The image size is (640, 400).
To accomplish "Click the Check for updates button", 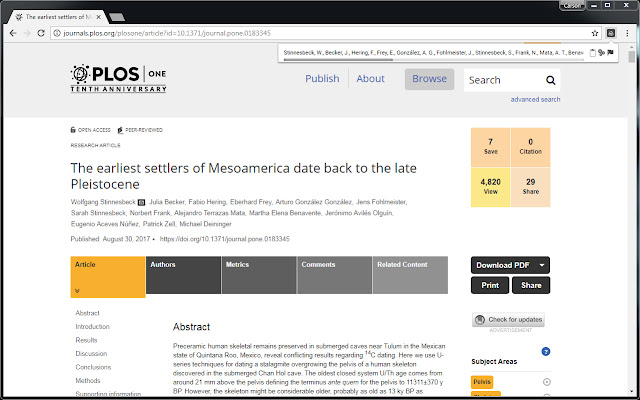I will 510,319.
